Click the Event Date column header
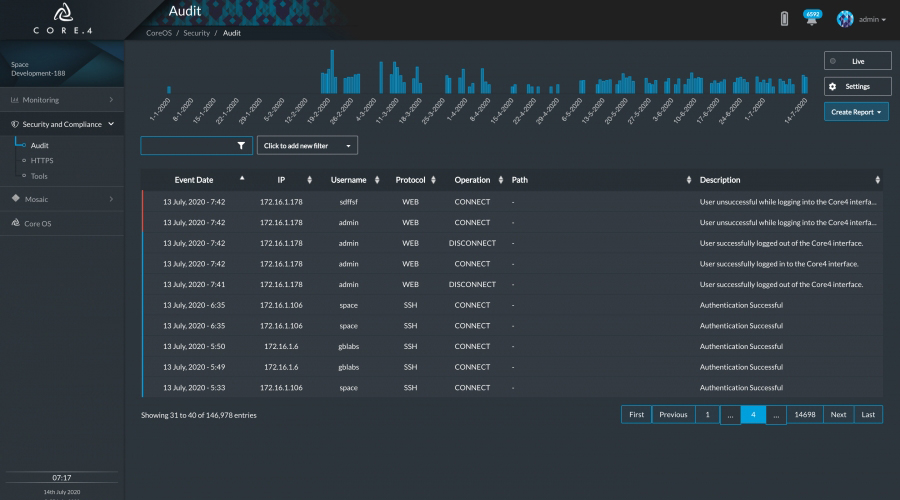 click(x=194, y=180)
